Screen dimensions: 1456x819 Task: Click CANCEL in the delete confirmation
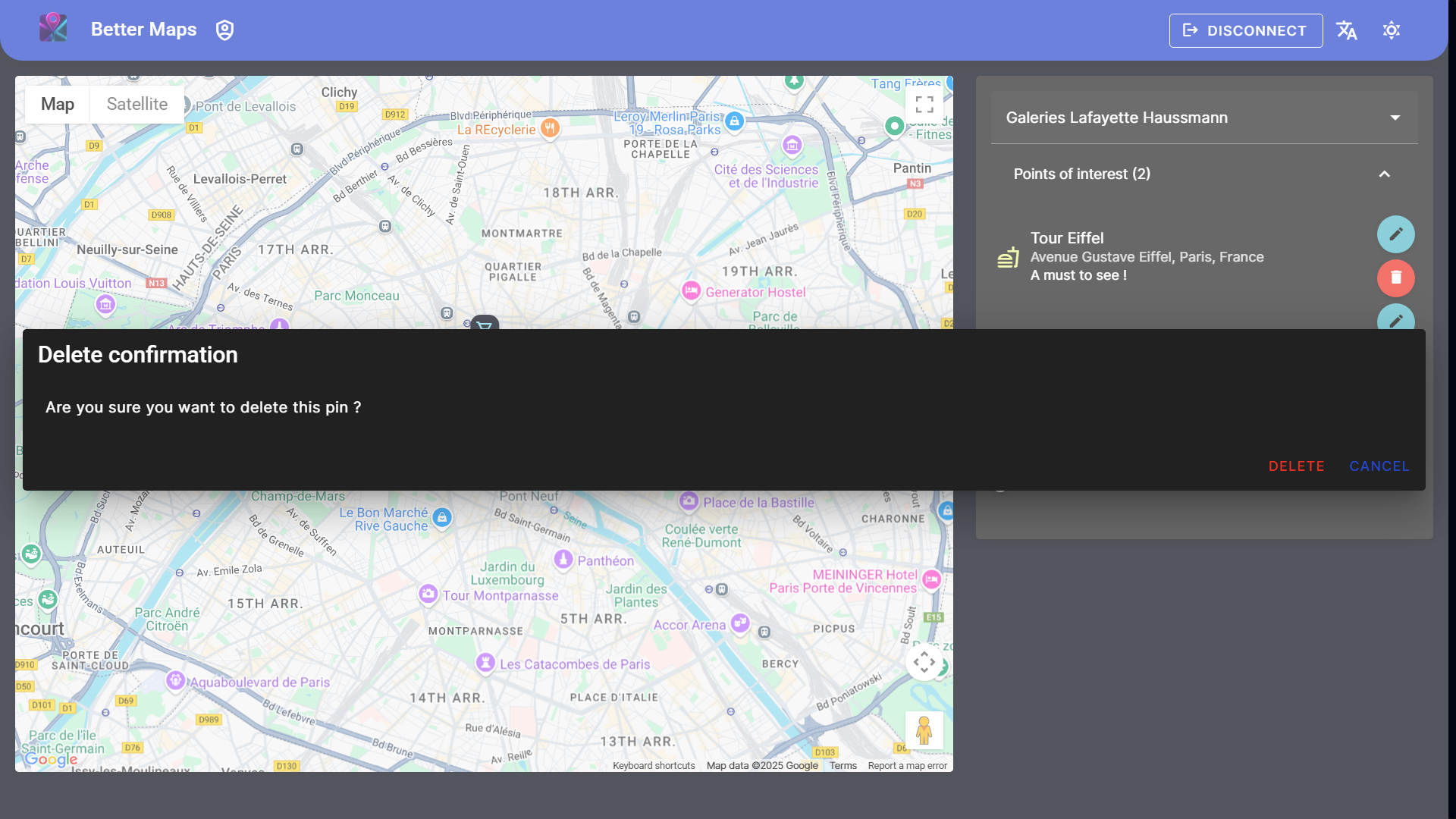1379,466
